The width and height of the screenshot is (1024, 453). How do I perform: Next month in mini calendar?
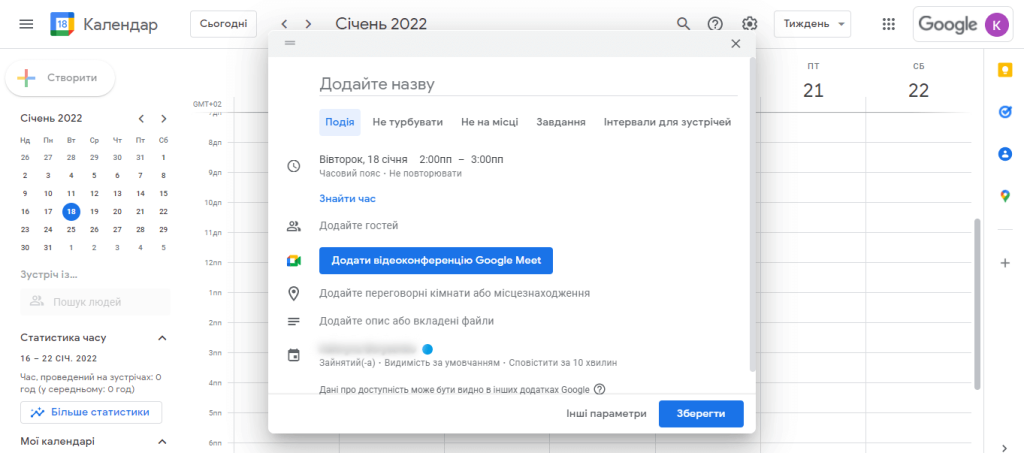[163, 118]
